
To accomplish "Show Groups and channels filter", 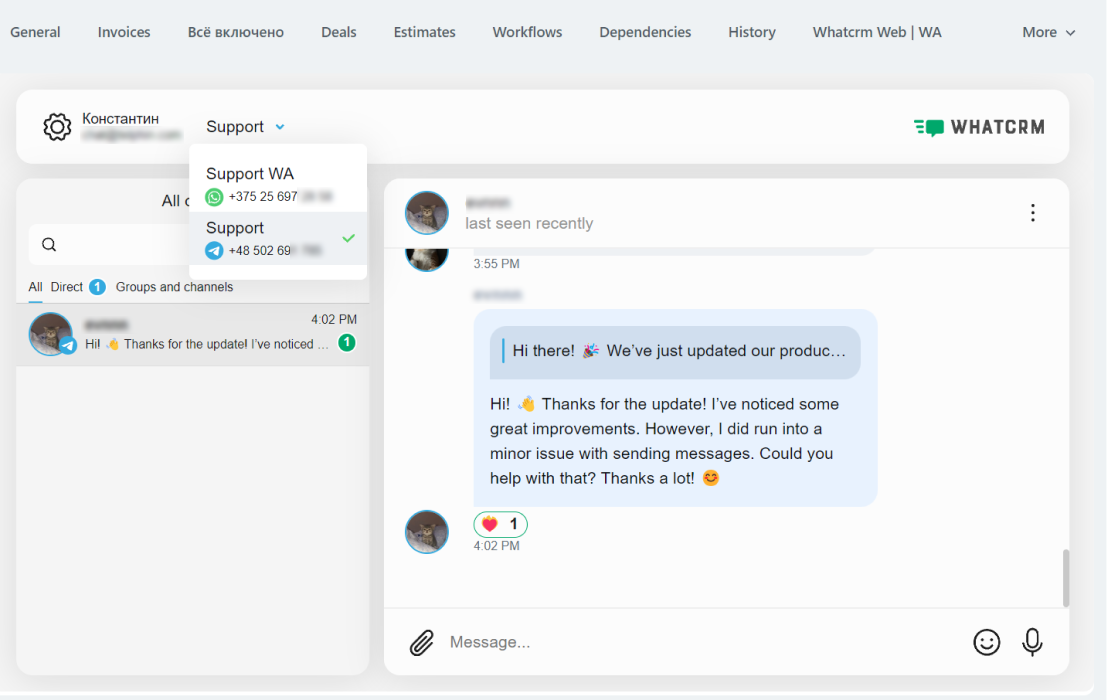I will pyautogui.click(x=174, y=287).
